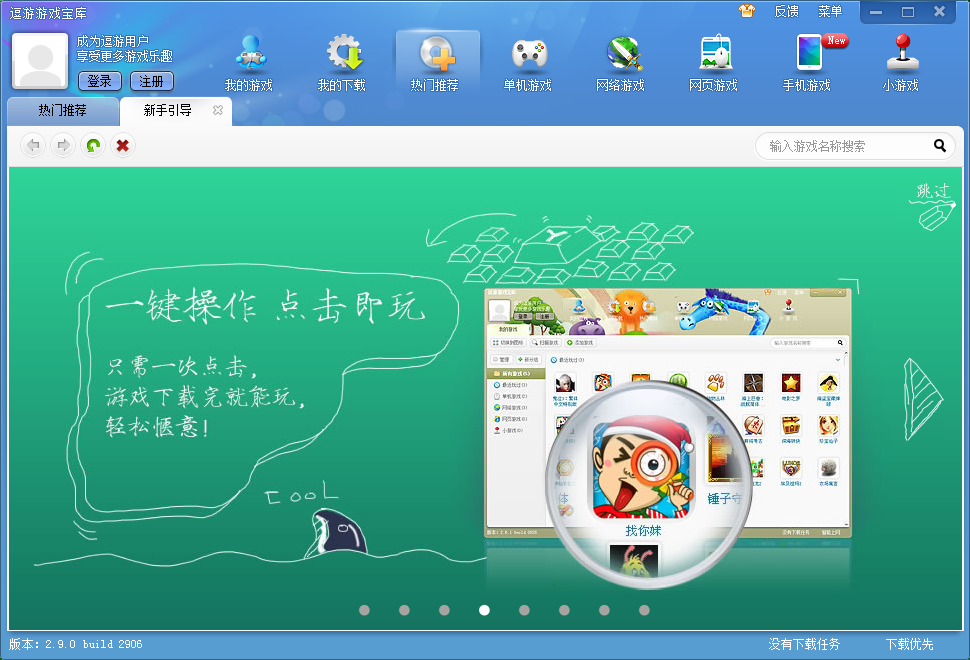
Task: Select second slide indicator dot
Action: (405, 610)
